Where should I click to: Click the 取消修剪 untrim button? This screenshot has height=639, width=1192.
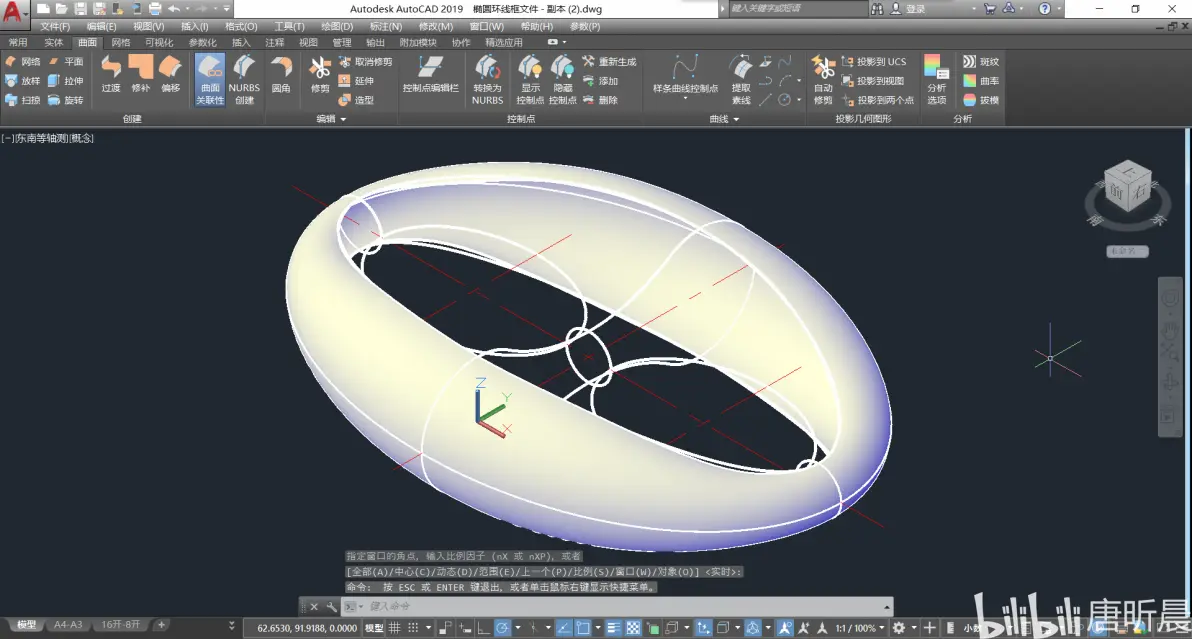click(x=366, y=62)
